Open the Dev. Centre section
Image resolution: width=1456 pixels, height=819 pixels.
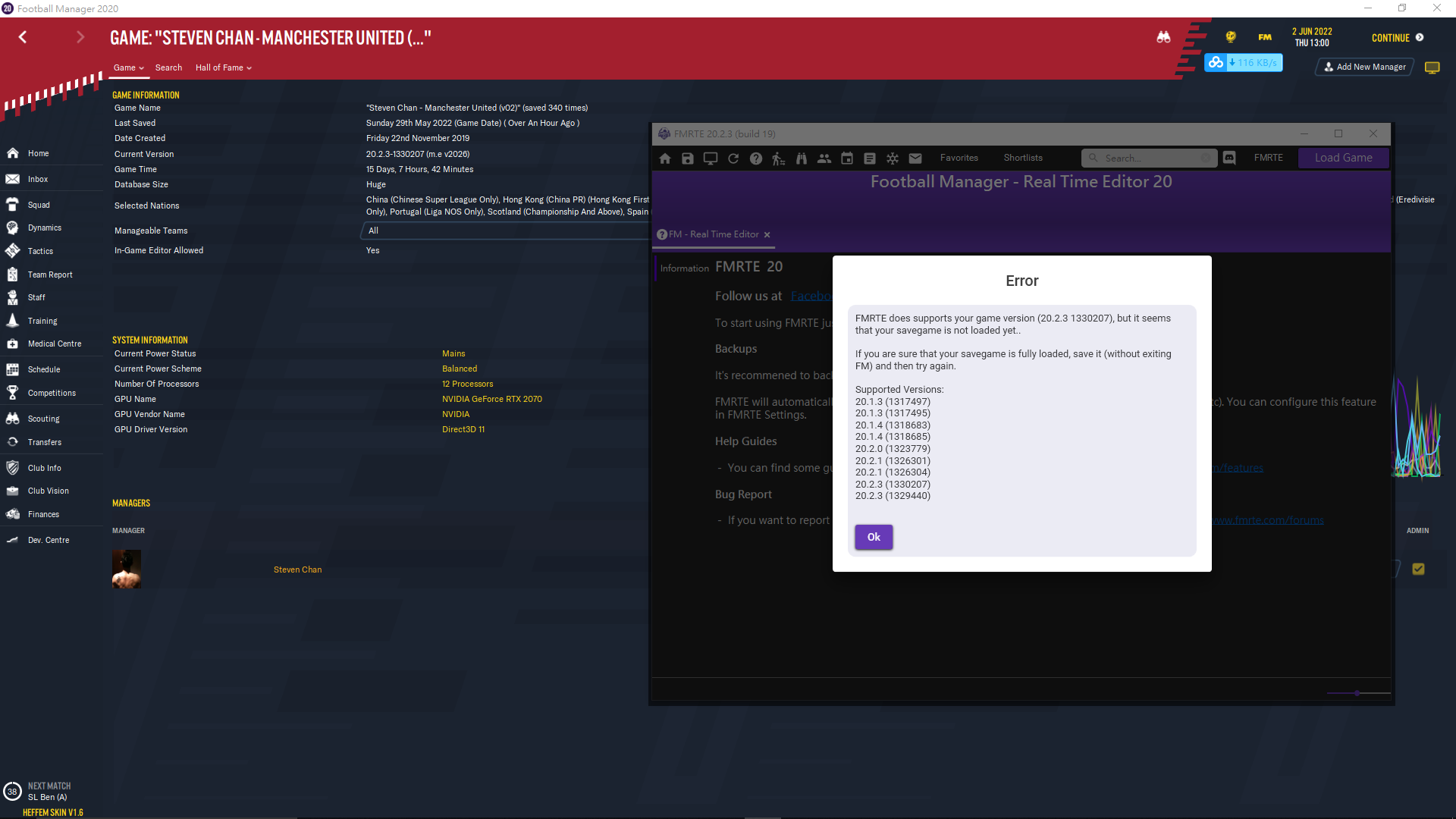(48, 540)
